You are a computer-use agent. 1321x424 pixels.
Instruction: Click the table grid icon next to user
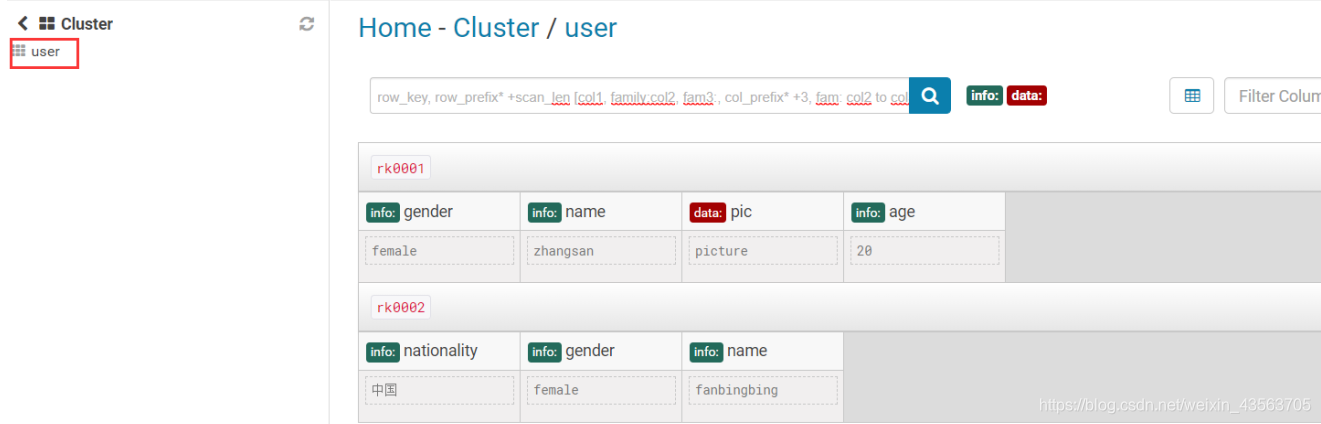coord(19,50)
